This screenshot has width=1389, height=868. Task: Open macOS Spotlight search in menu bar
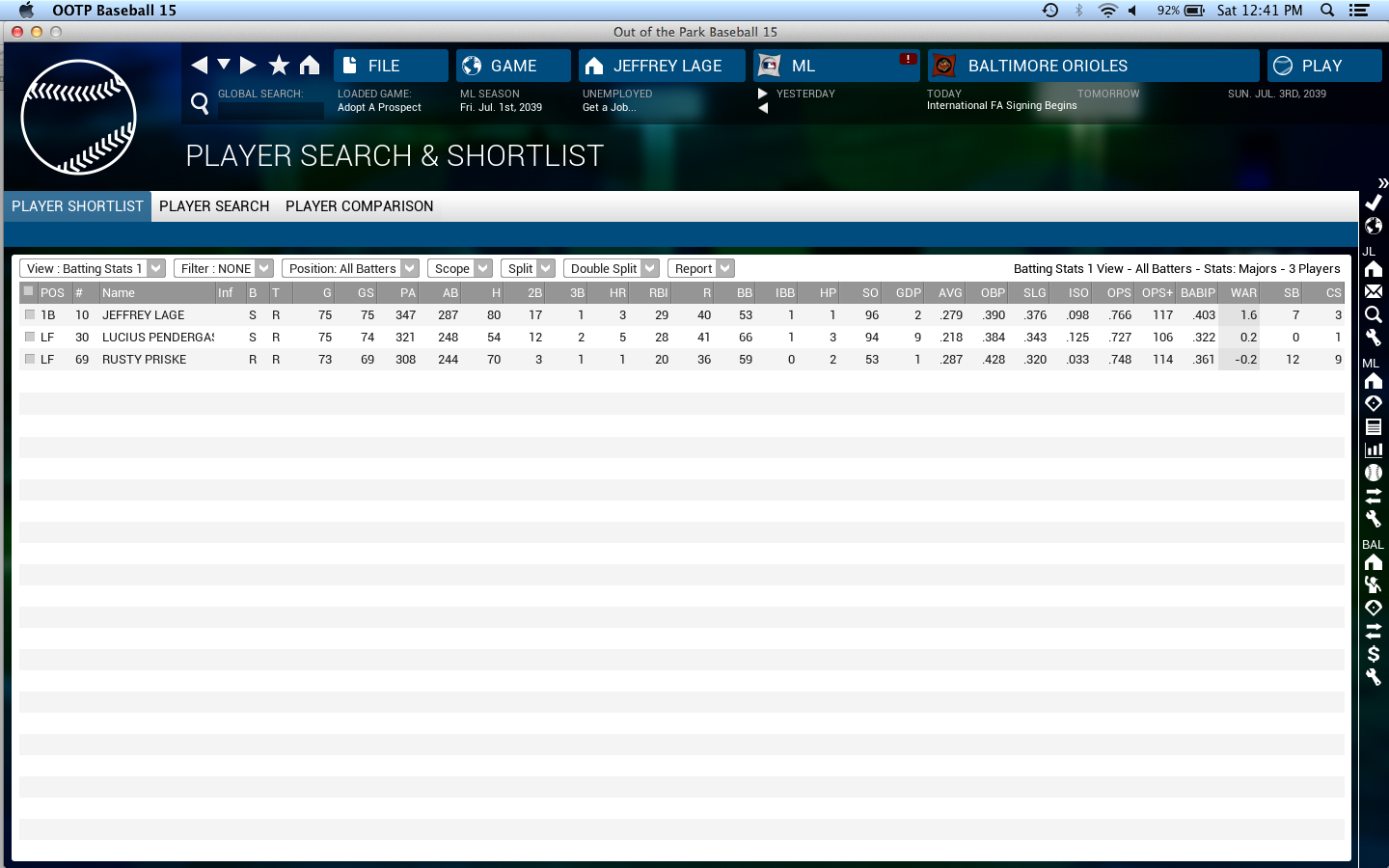[1327, 10]
